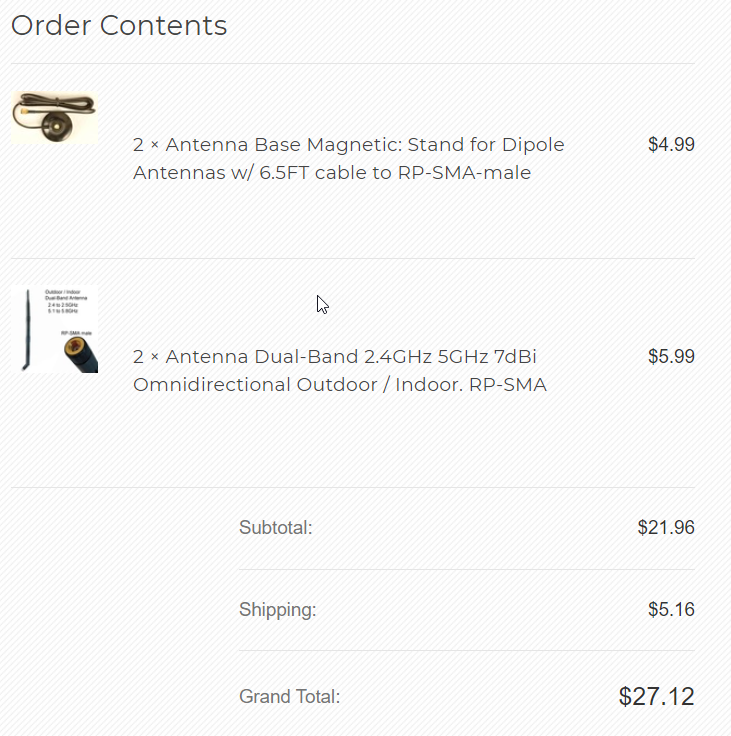Select the $27.12 grand total amount
This screenshot has width=731, height=736.
656,697
